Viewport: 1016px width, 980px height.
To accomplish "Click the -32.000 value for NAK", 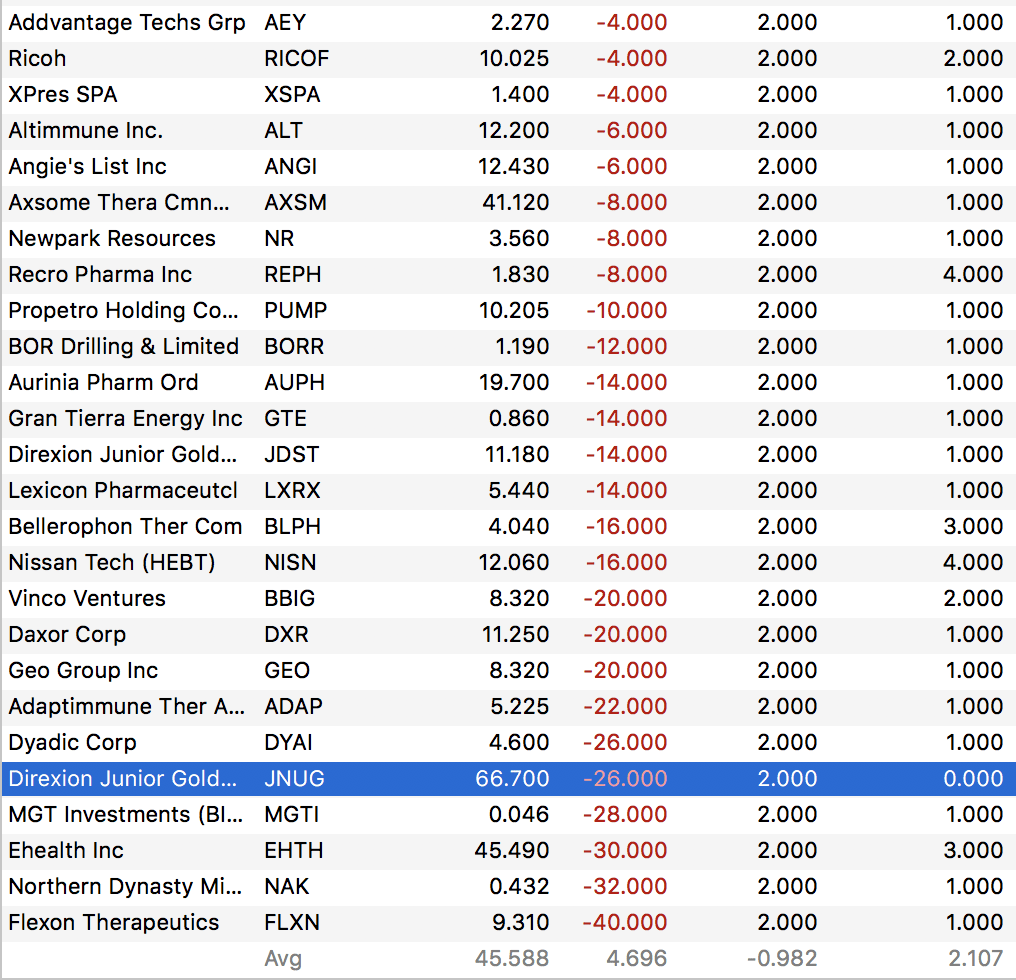I will pos(625,886).
